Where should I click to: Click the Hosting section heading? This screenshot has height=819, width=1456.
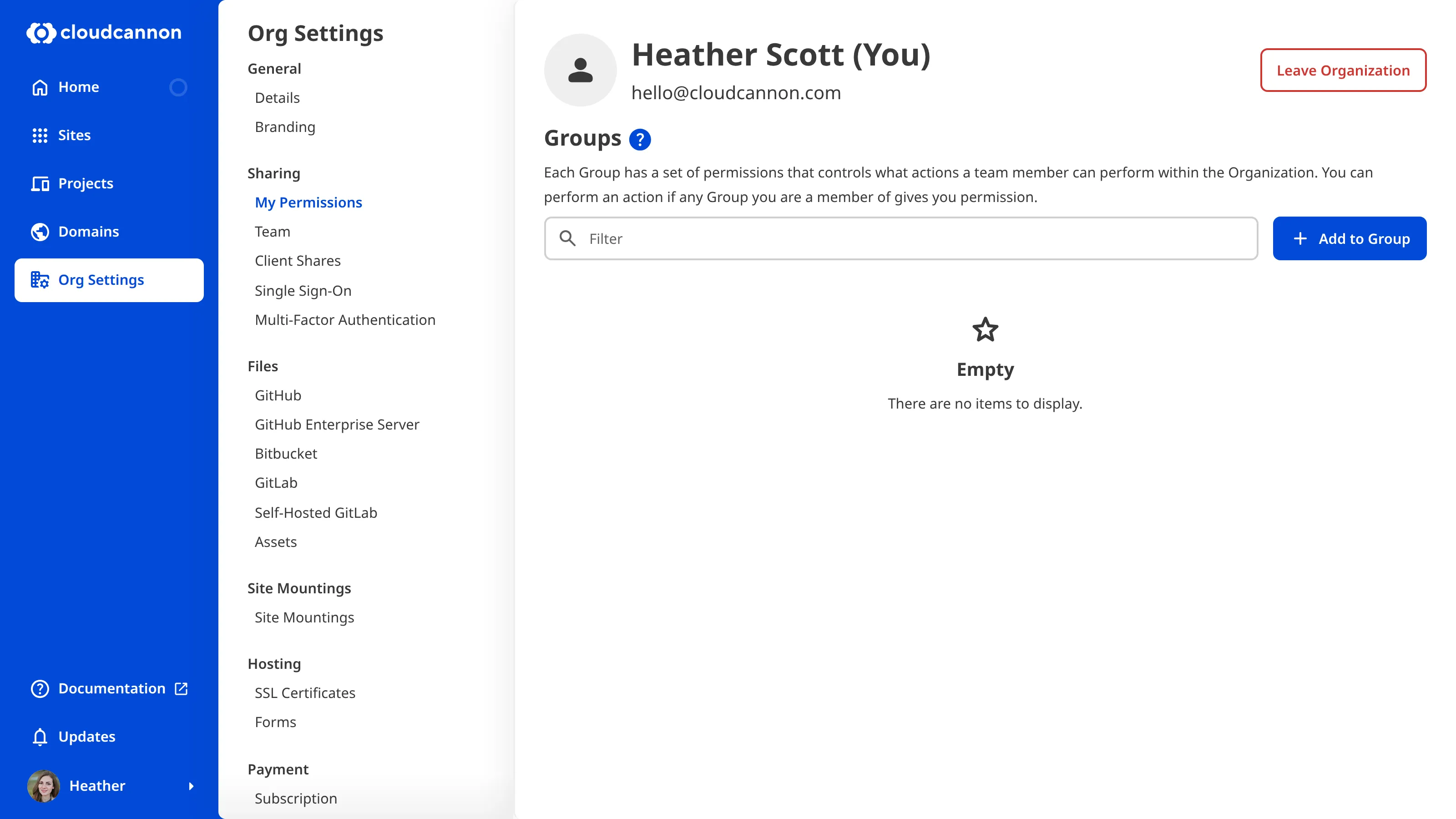274,663
